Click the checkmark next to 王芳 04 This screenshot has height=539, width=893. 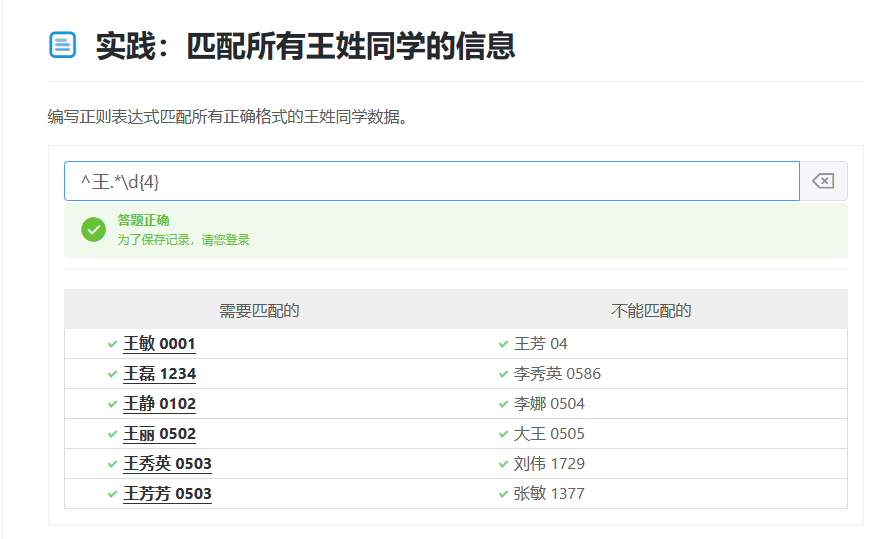[x=503, y=344]
